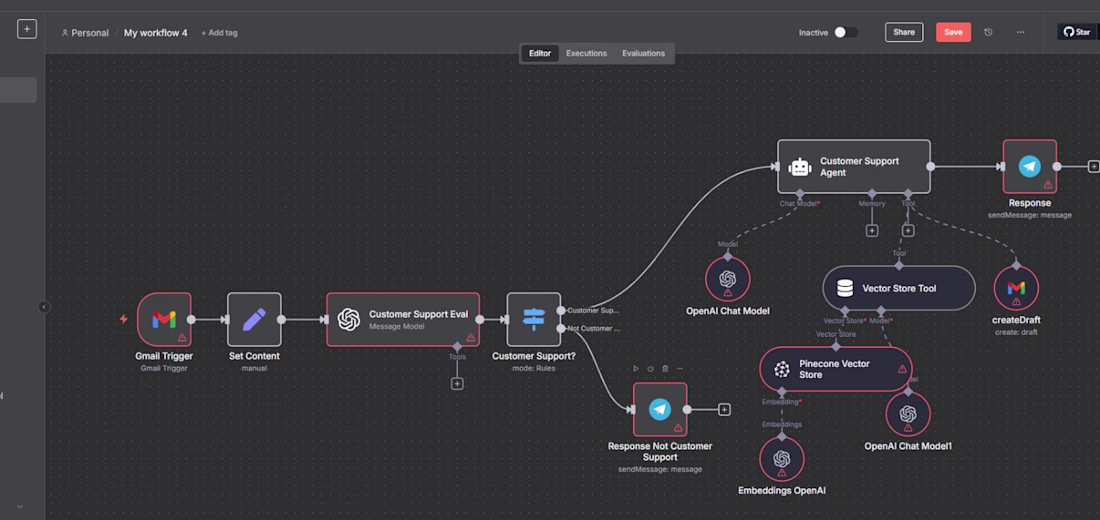The image size is (1100, 520).
Task: Rename My workflow 4 title
Action: click(156, 32)
